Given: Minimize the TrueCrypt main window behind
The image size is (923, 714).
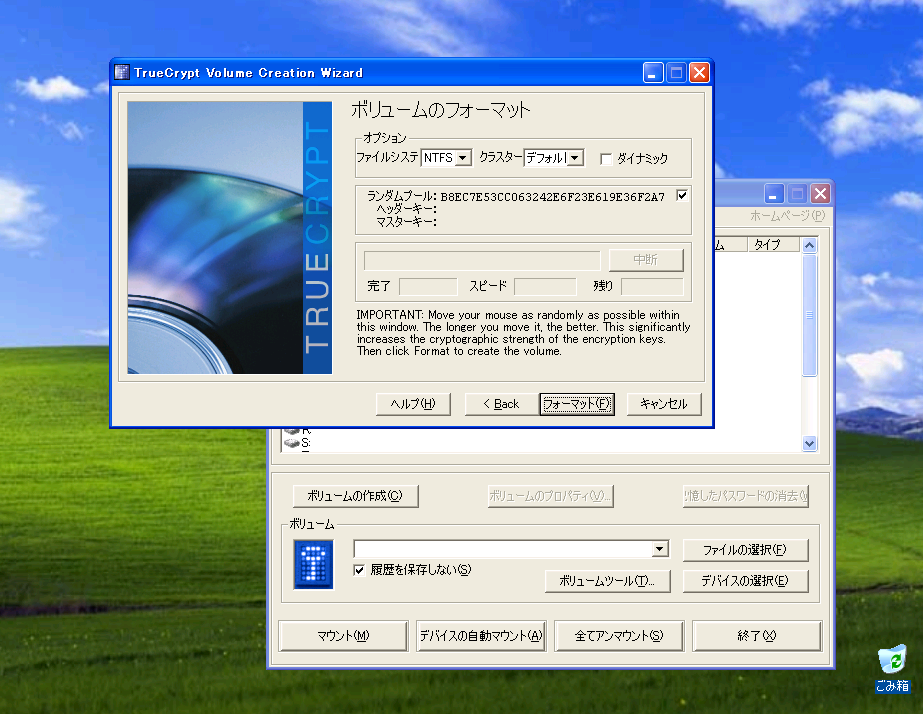Looking at the screenshot, I should click(774, 194).
